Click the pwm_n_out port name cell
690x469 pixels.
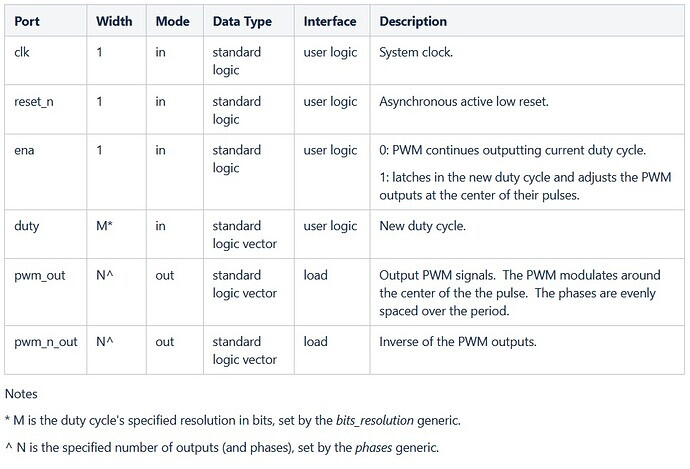point(44,341)
